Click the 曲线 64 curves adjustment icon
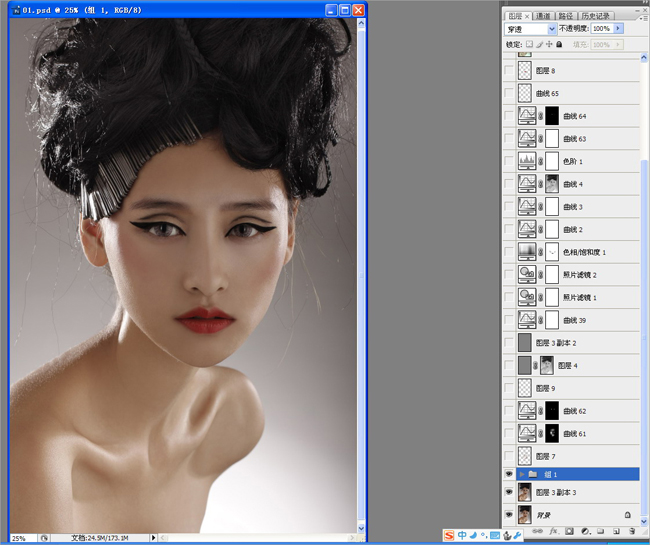 click(527, 116)
